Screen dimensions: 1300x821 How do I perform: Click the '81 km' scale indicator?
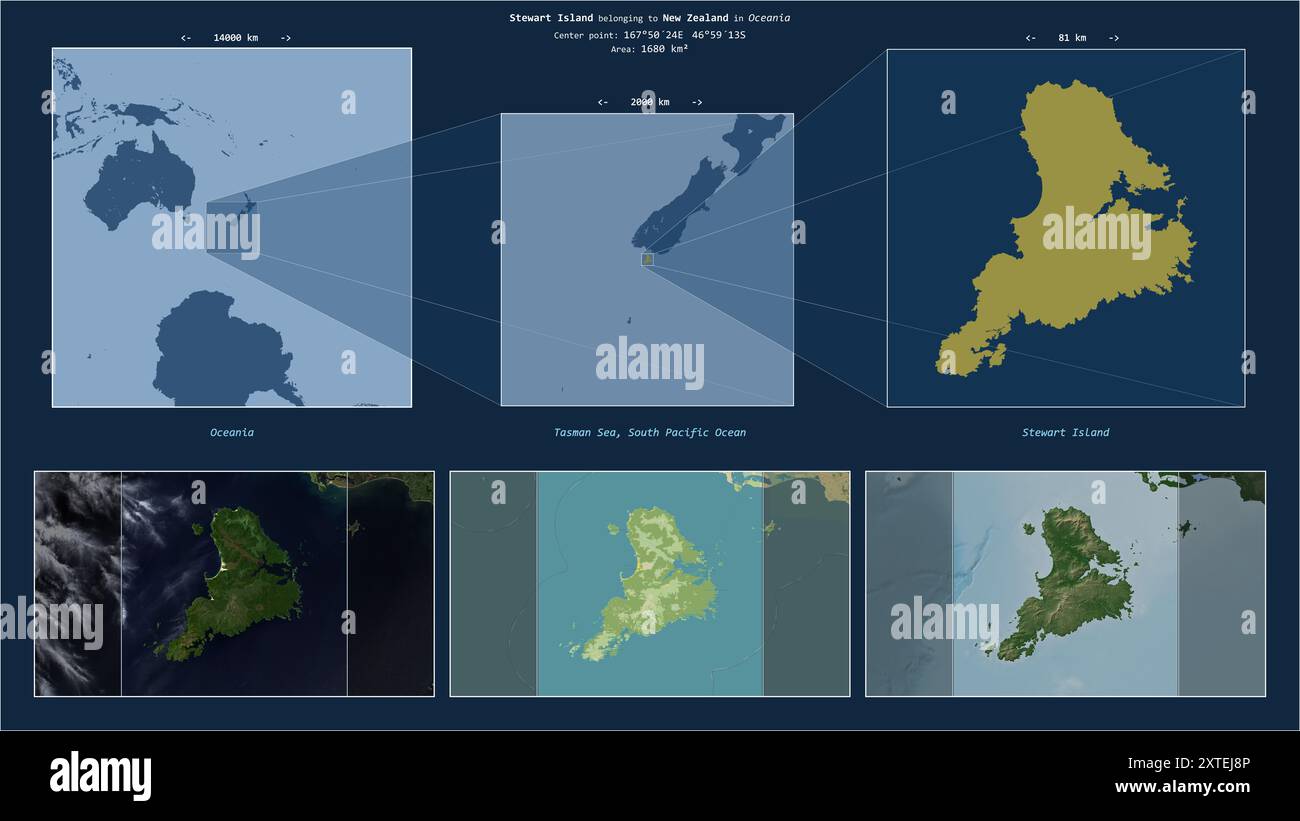tap(1072, 38)
